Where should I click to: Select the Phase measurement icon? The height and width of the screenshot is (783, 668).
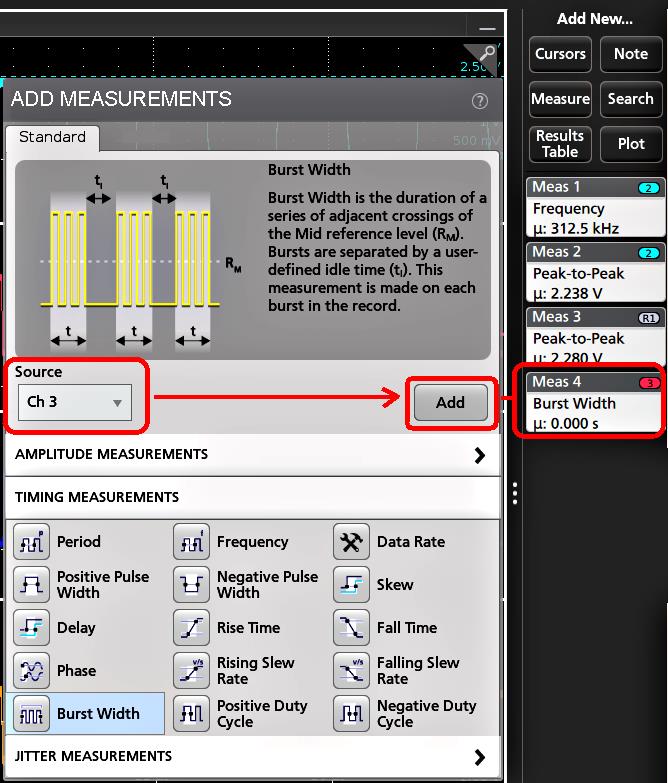(31, 671)
